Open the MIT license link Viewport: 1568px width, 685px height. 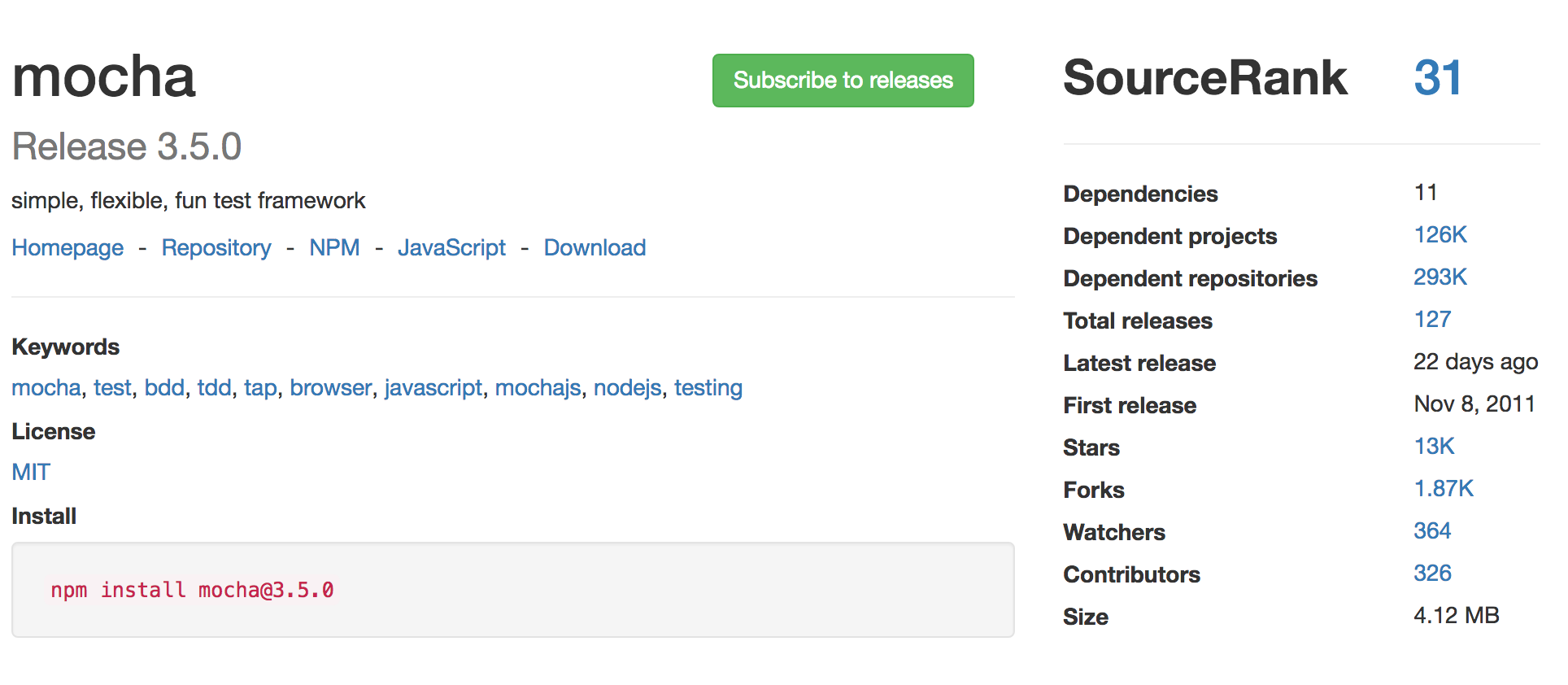[x=31, y=472]
